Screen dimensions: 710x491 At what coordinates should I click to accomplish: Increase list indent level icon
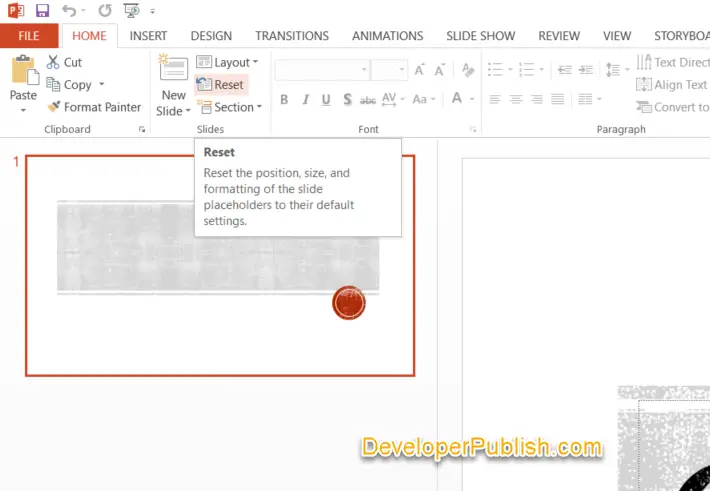(585, 70)
